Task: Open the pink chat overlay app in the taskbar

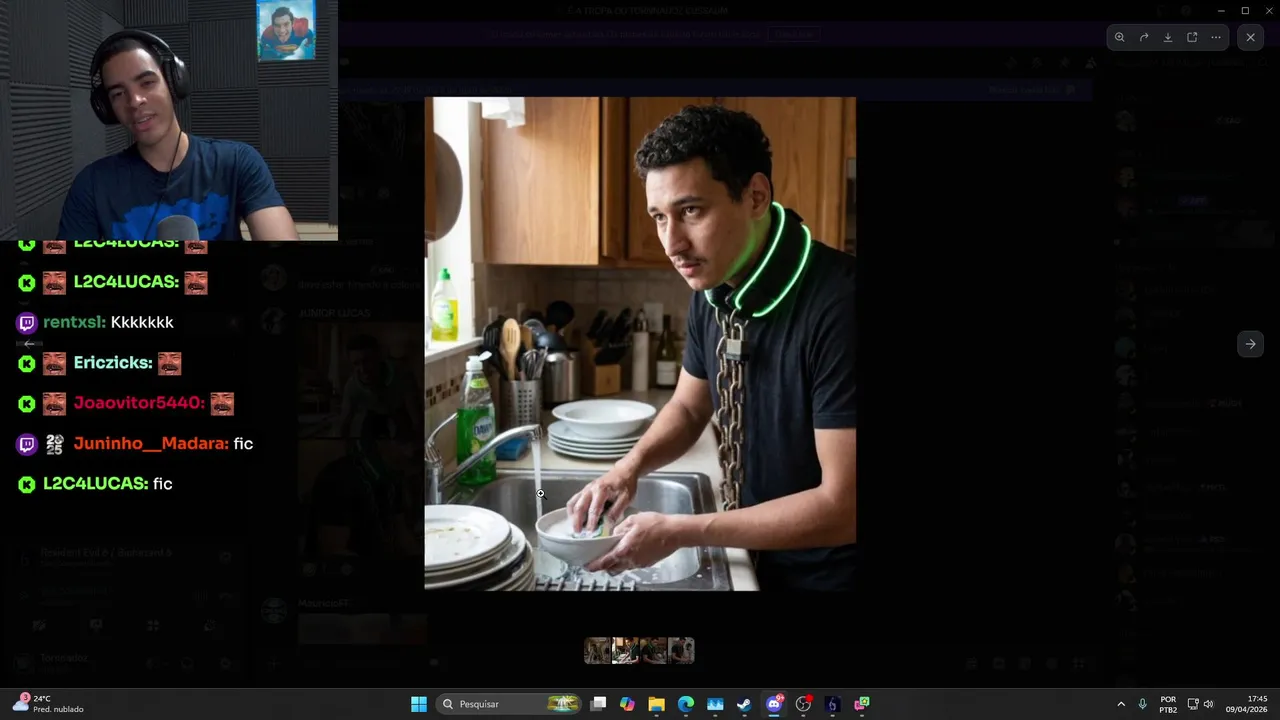Action: [862, 704]
